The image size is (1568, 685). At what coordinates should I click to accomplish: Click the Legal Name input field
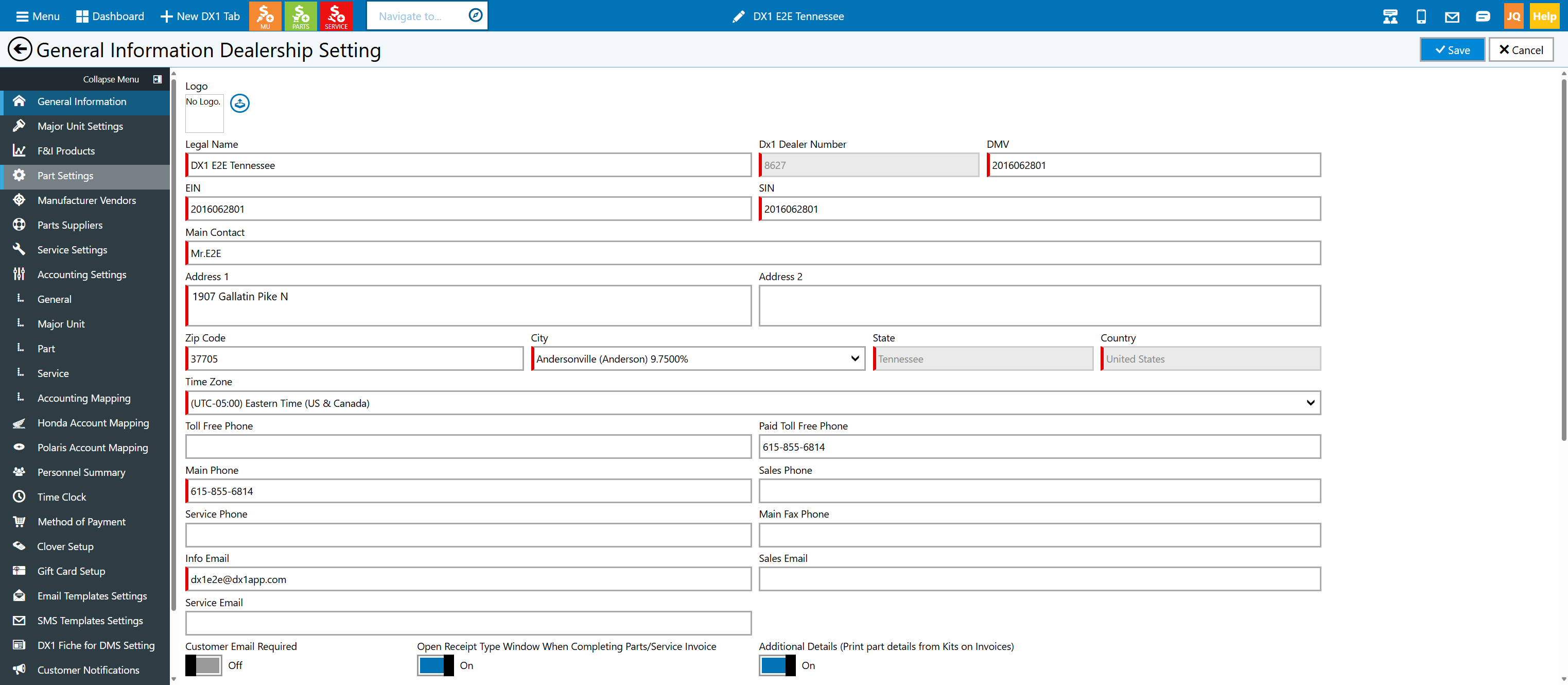[468, 165]
